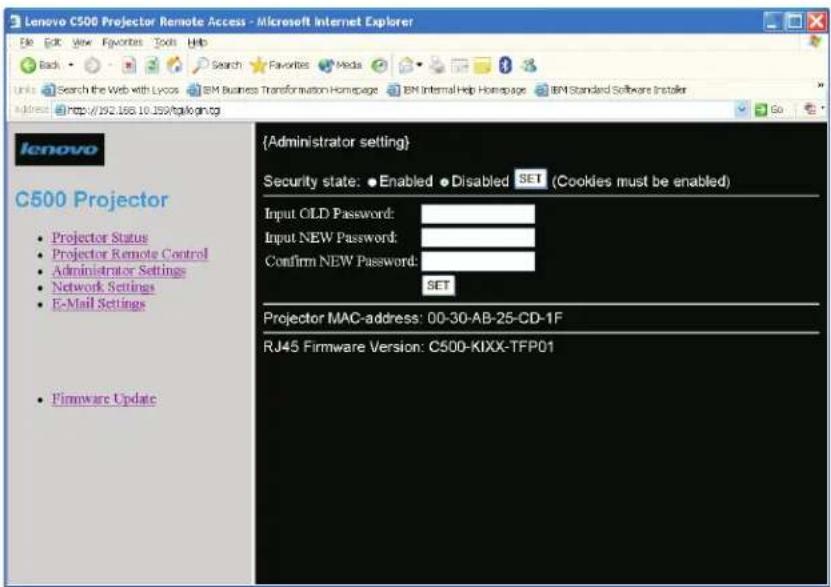Expand the Links bar overflow chevron

[820, 85]
